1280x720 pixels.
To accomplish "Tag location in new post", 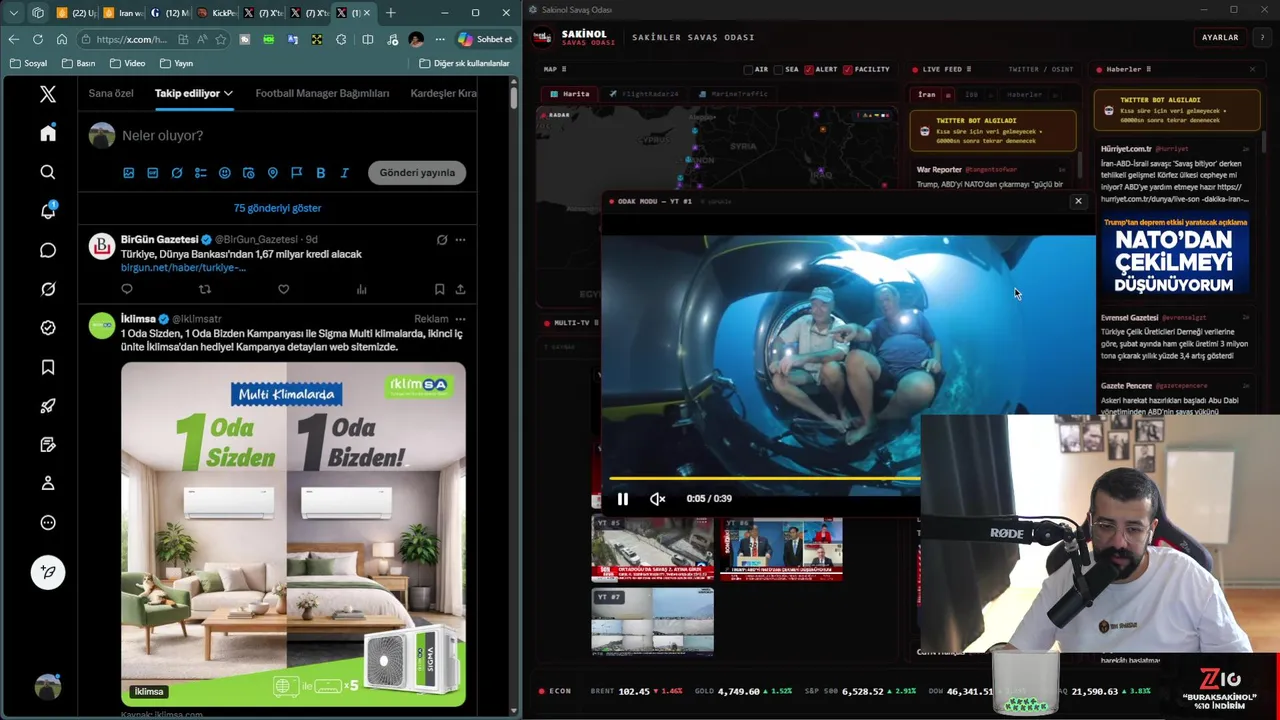I will 273,173.
